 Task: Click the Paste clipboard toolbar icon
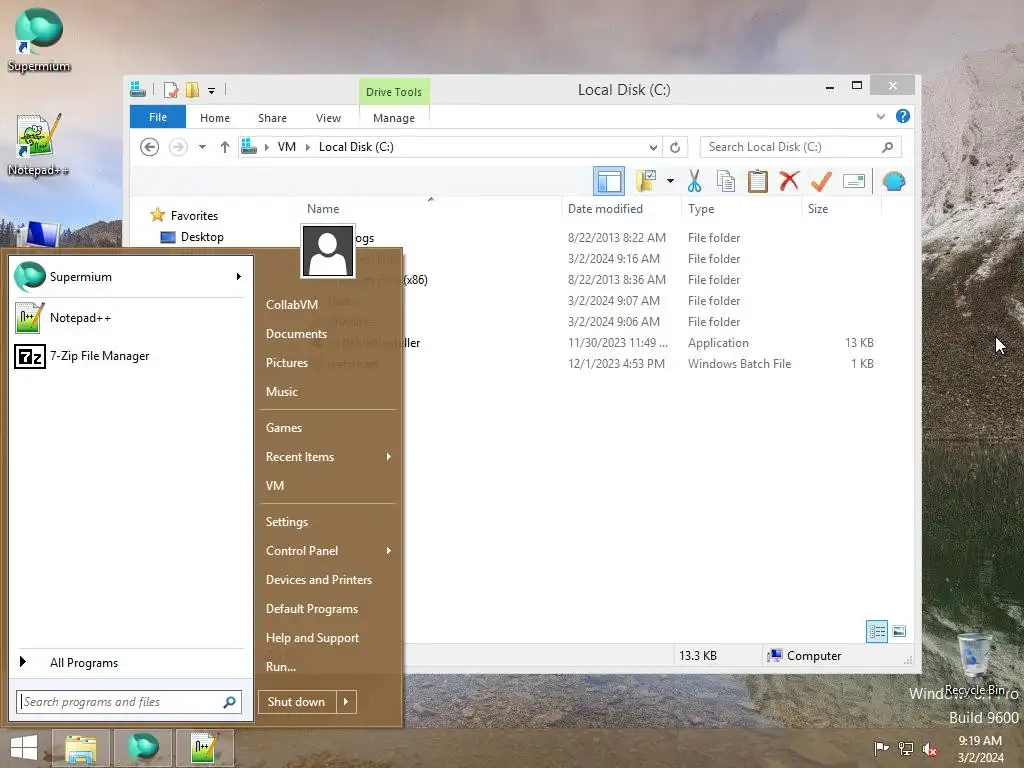pos(758,181)
